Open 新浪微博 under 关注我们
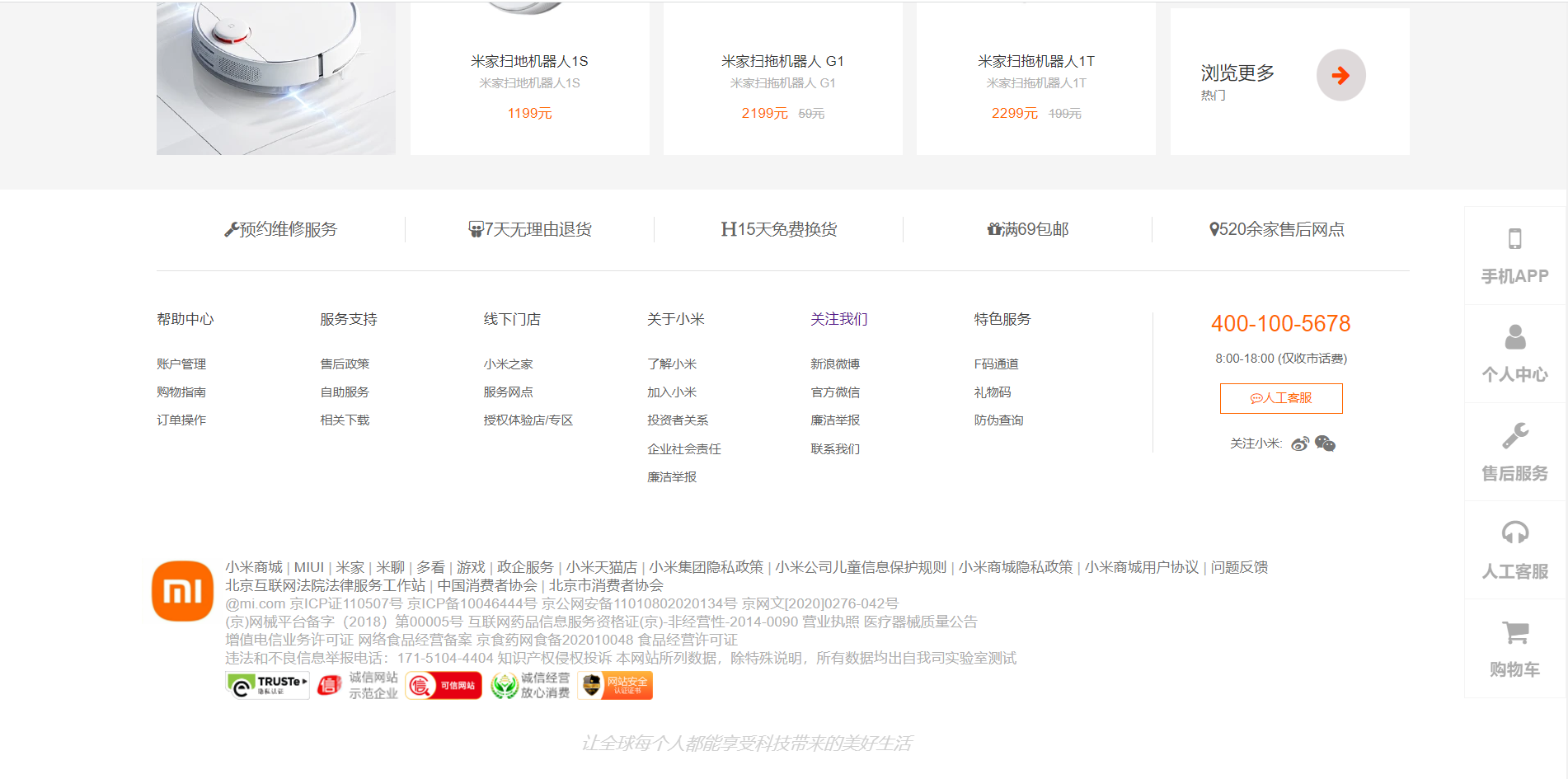 click(835, 364)
